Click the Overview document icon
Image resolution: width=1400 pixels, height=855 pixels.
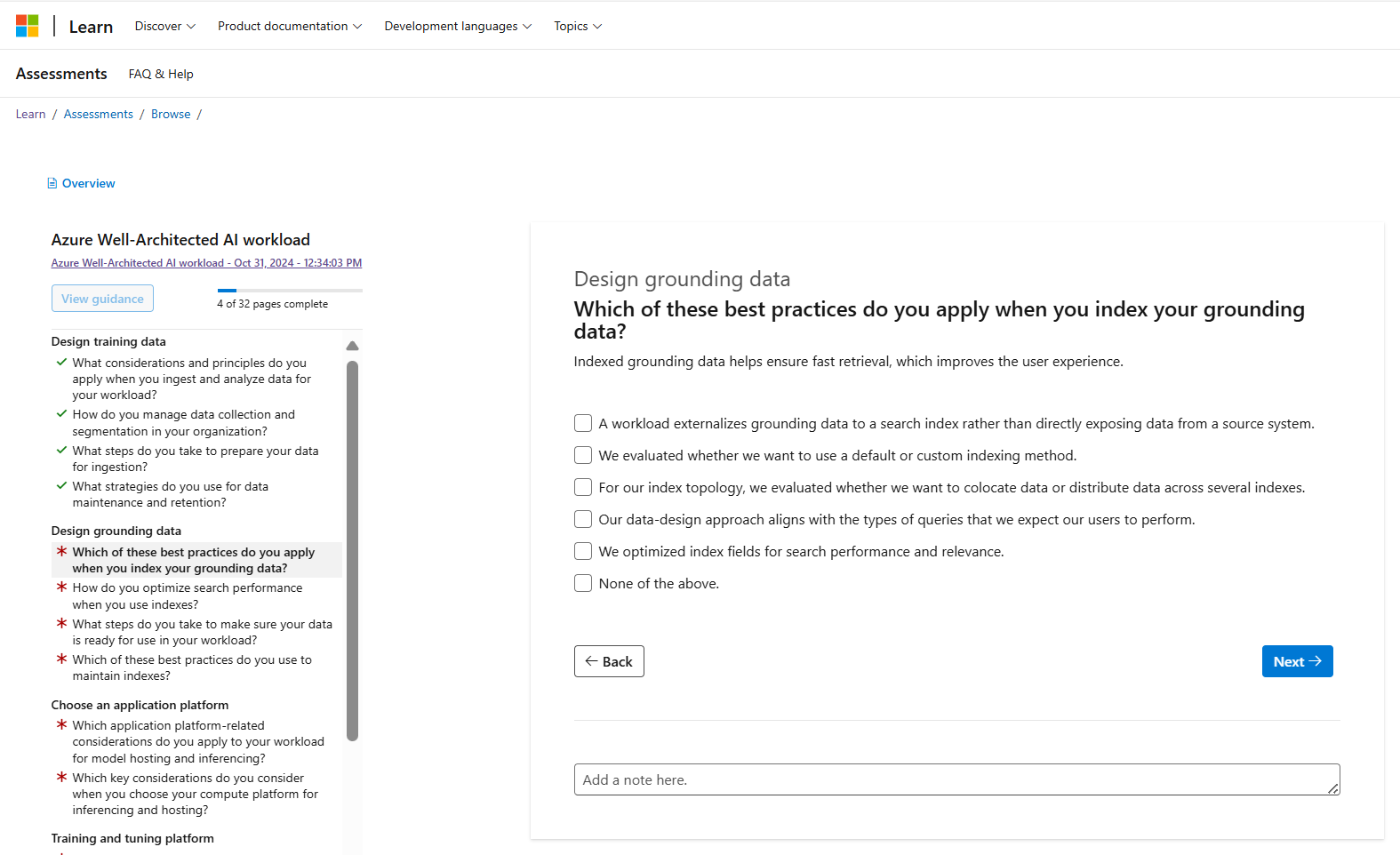point(52,184)
